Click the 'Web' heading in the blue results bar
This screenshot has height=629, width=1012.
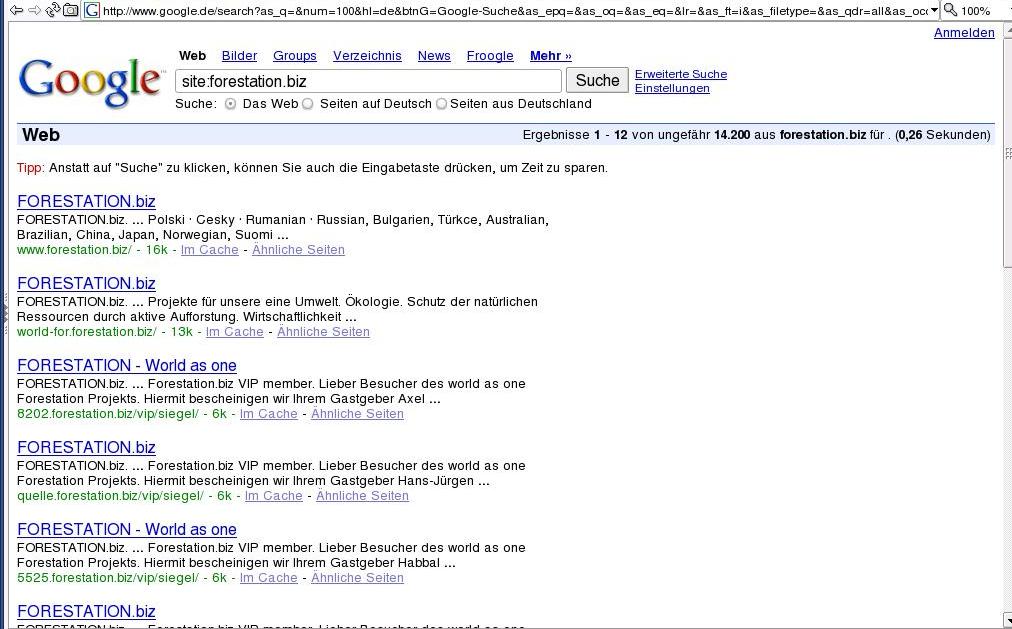click(41, 135)
